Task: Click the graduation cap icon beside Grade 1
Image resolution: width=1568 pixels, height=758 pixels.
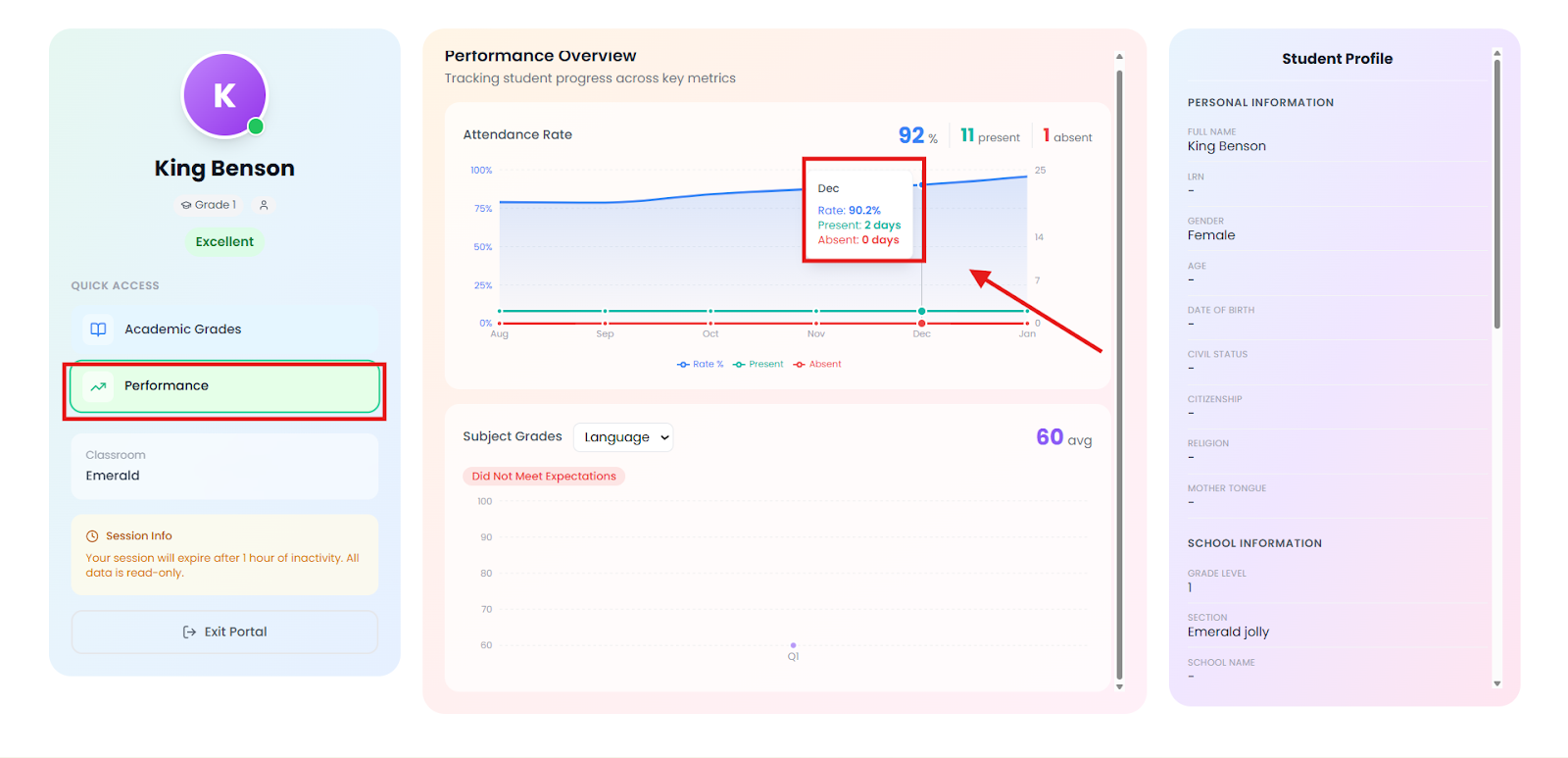Action: coord(186,205)
